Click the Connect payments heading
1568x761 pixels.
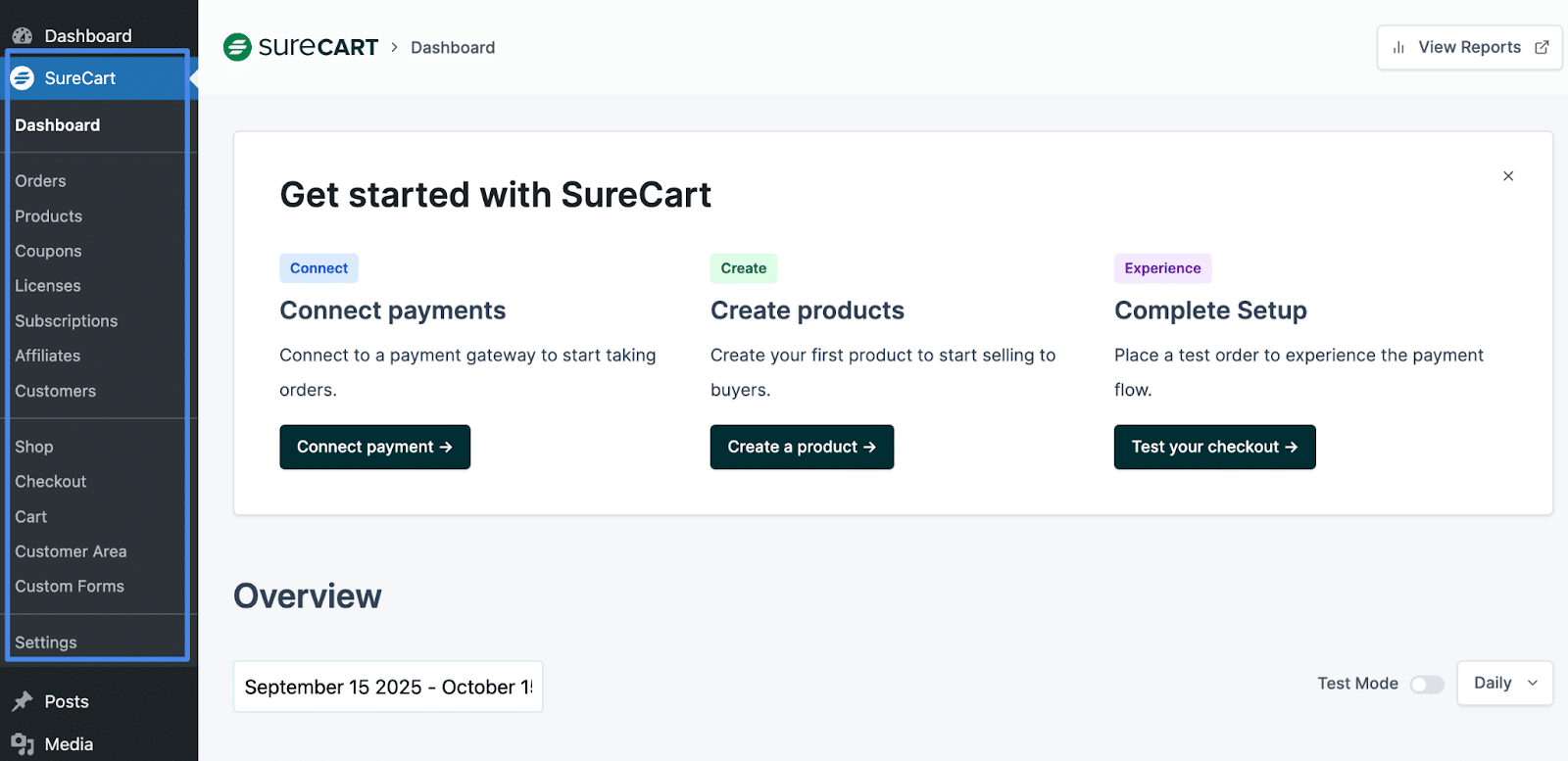coord(392,310)
